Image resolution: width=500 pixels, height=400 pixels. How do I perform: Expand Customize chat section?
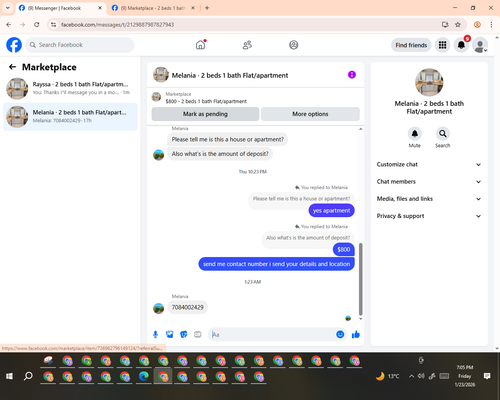click(429, 164)
